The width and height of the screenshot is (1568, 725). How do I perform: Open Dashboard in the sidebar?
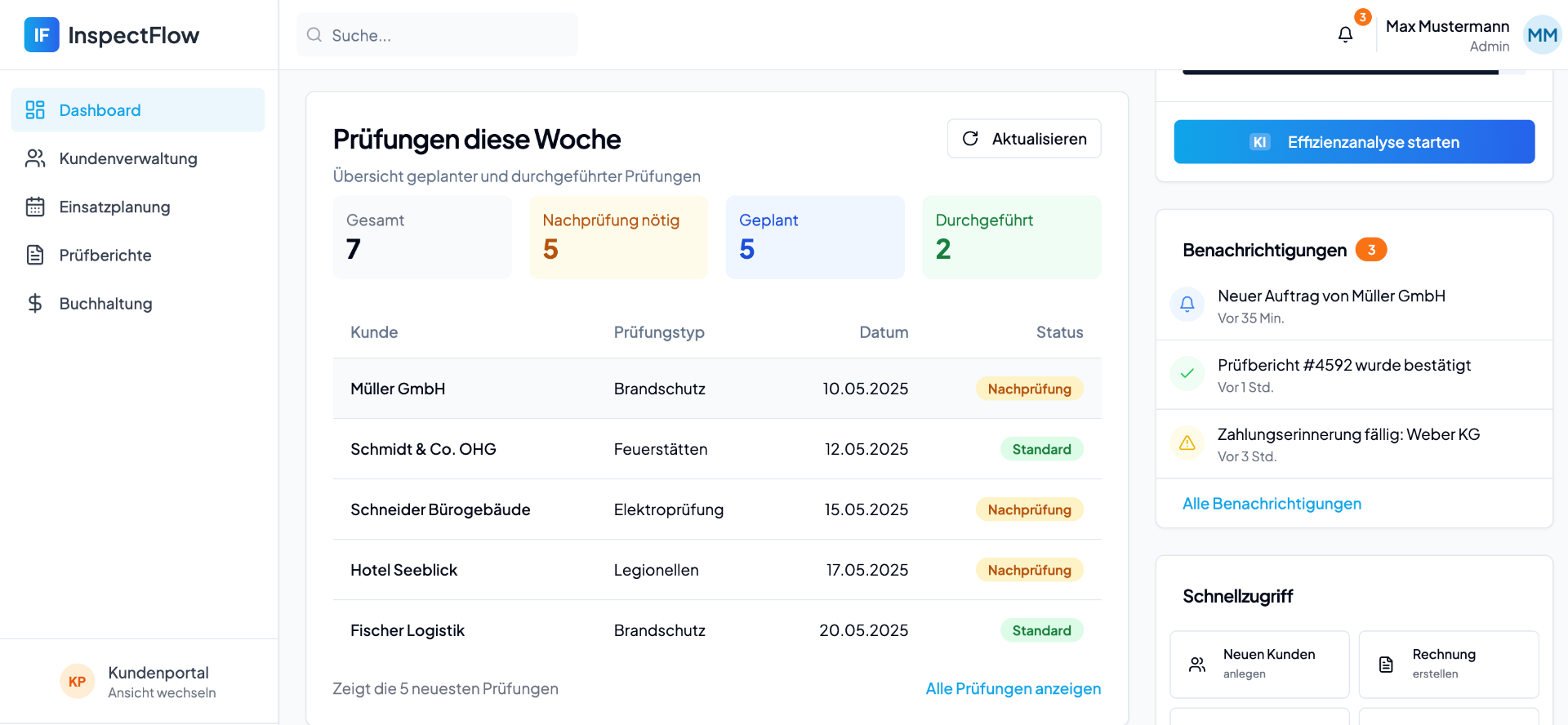tap(138, 110)
